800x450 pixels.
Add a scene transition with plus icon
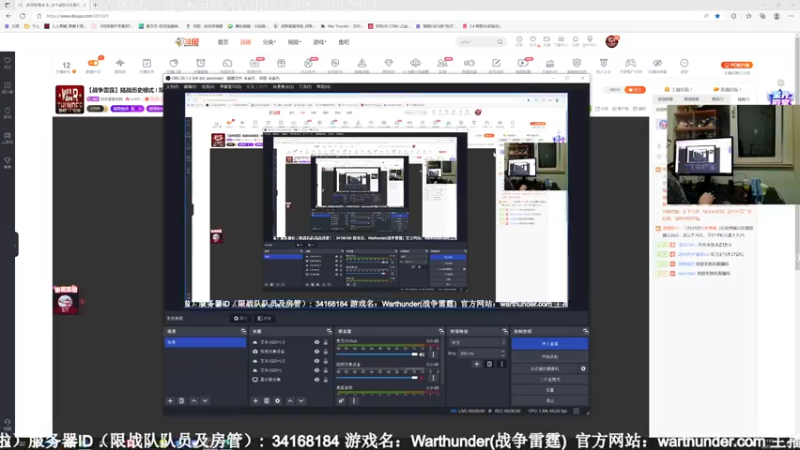click(477, 364)
